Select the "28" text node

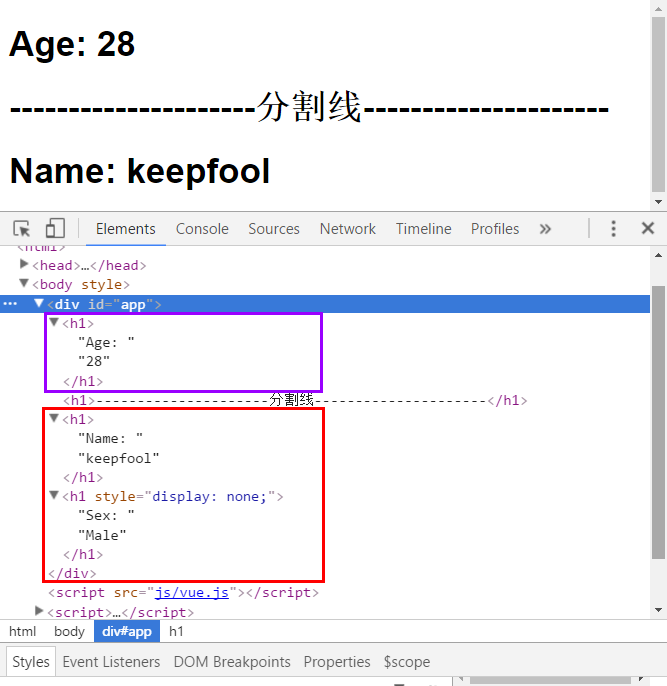(x=94, y=361)
